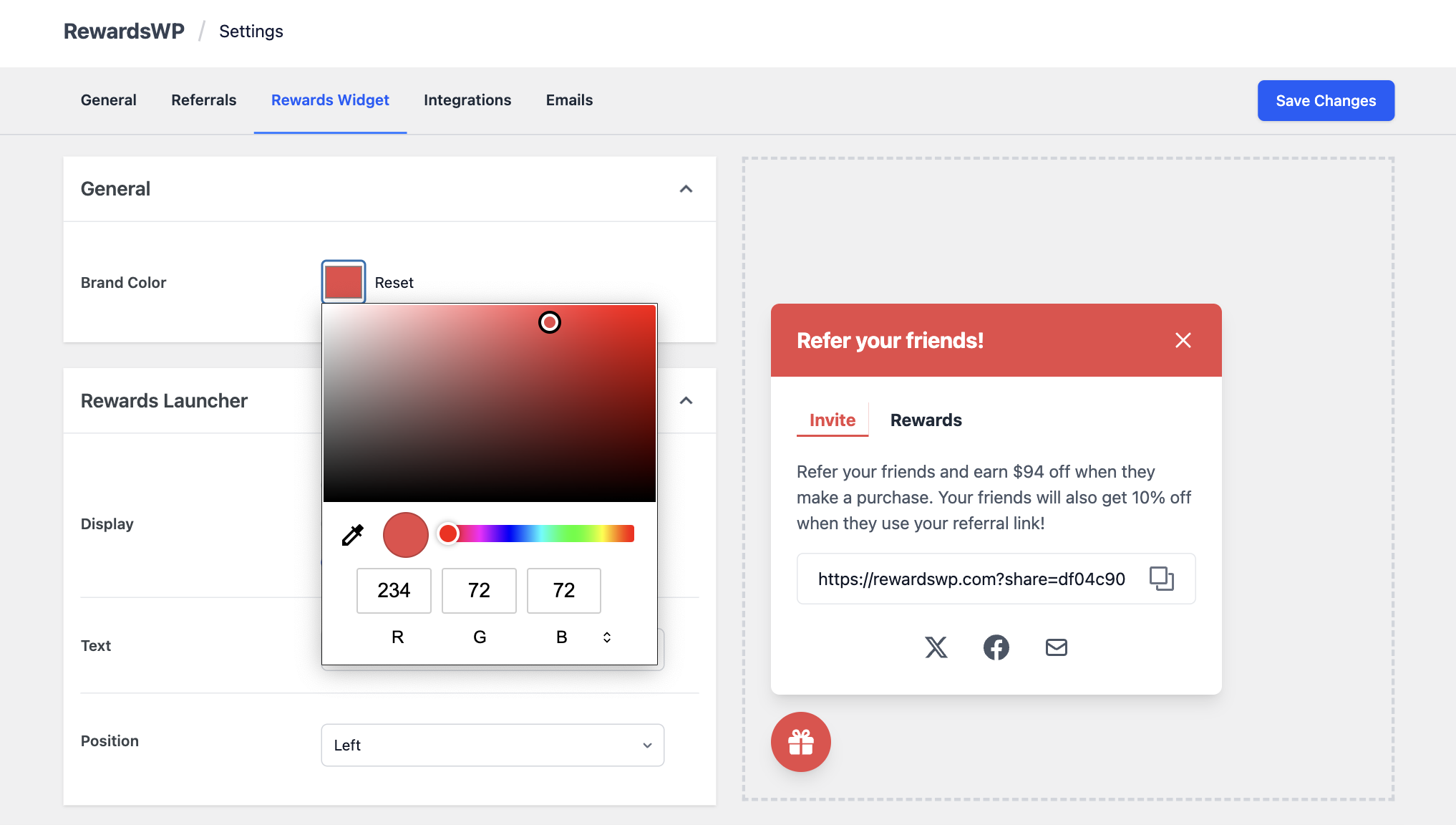Share via the email envelope icon
Screen dimensions: 1456x825
pyautogui.click(x=1056, y=647)
